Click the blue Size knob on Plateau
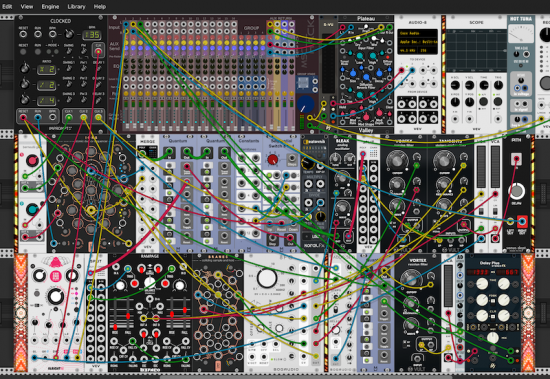The image size is (550, 379). coord(353,73)
